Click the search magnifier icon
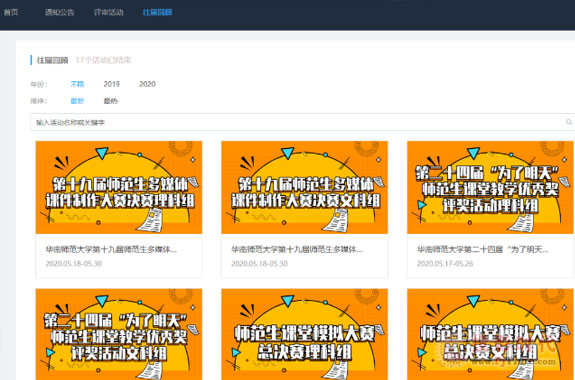This screenshot has height=380, width=575. pos(569,122)
